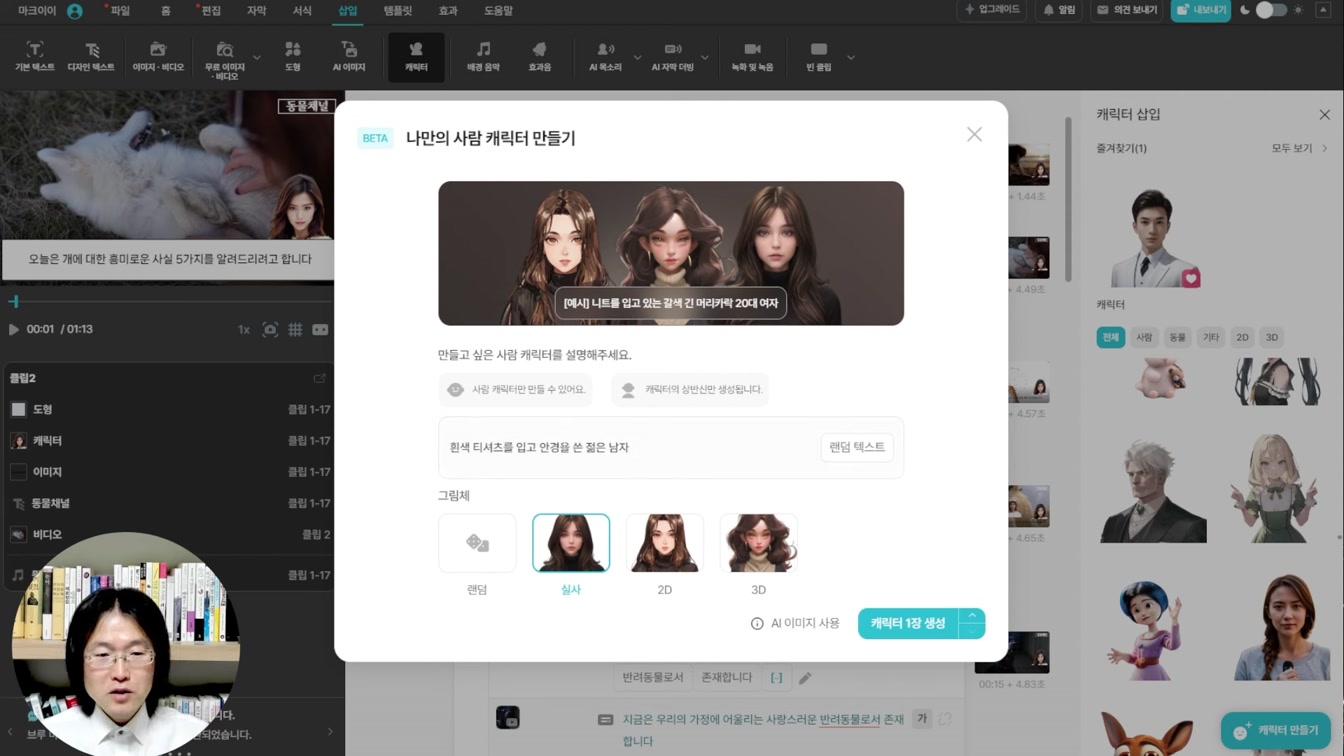Screen dimensions: 1344x756
Task: Open the 효과 tab
Action: click(x=448, y=10)
